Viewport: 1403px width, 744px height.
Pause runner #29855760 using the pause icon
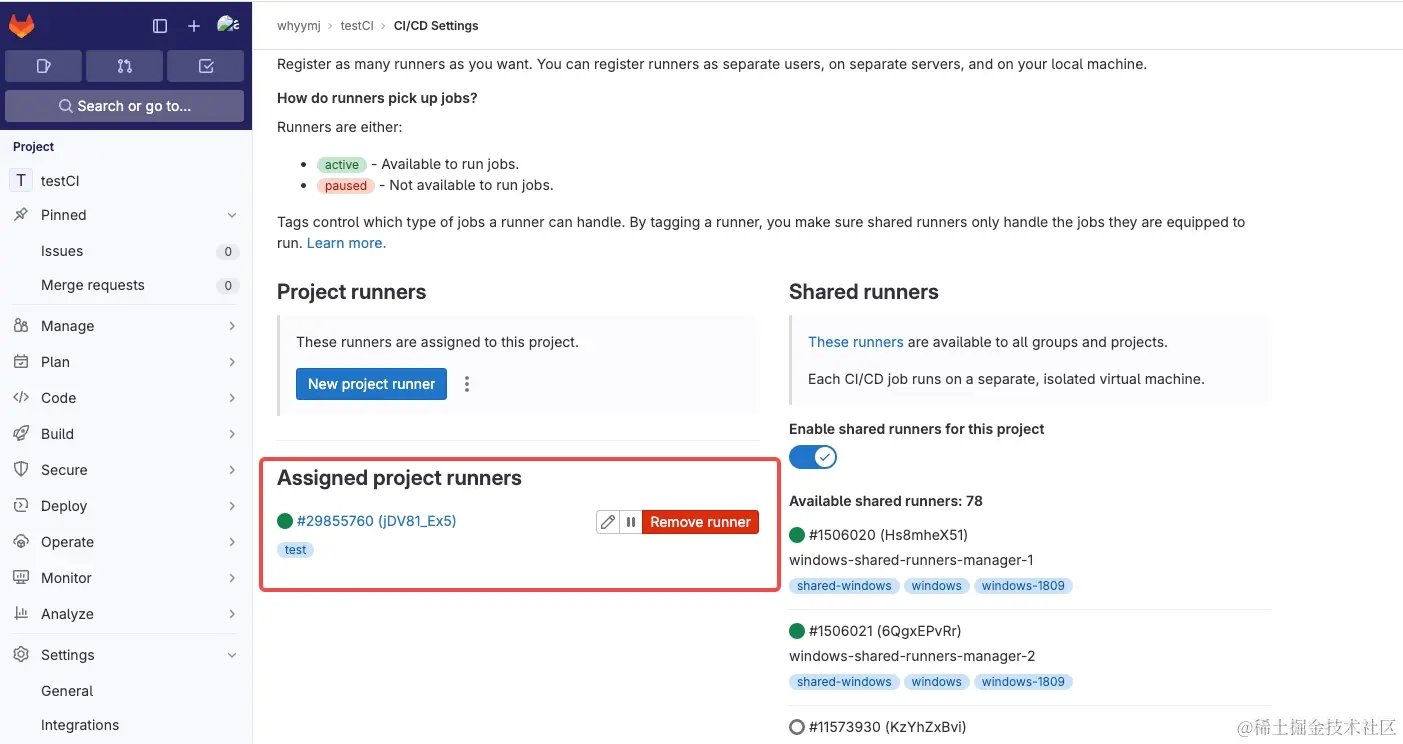point(631,521)
